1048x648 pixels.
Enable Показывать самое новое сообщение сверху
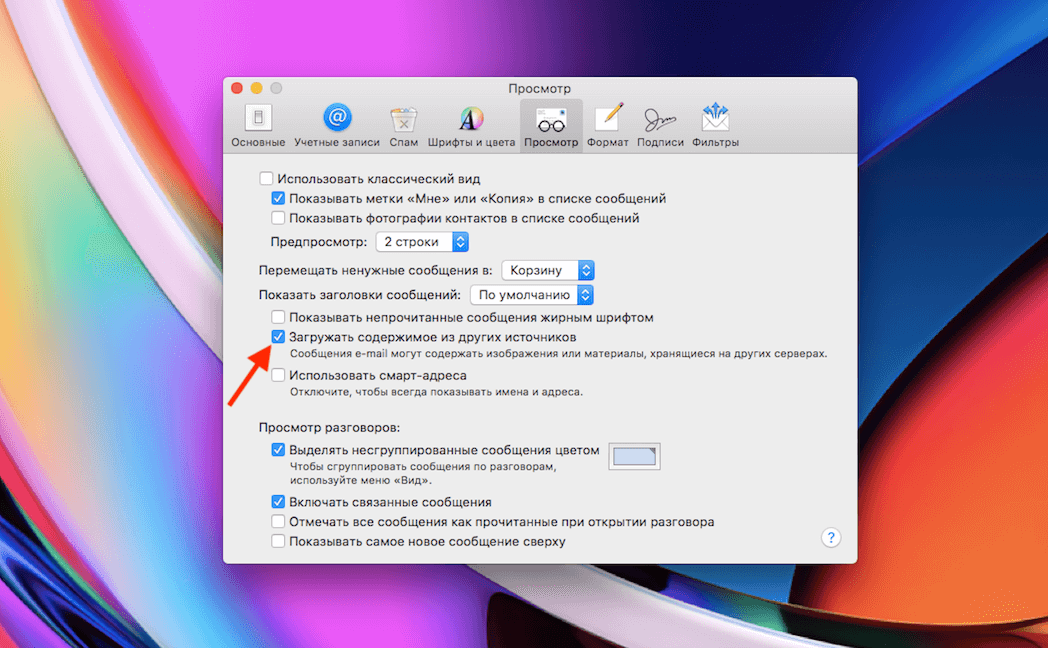279,541
